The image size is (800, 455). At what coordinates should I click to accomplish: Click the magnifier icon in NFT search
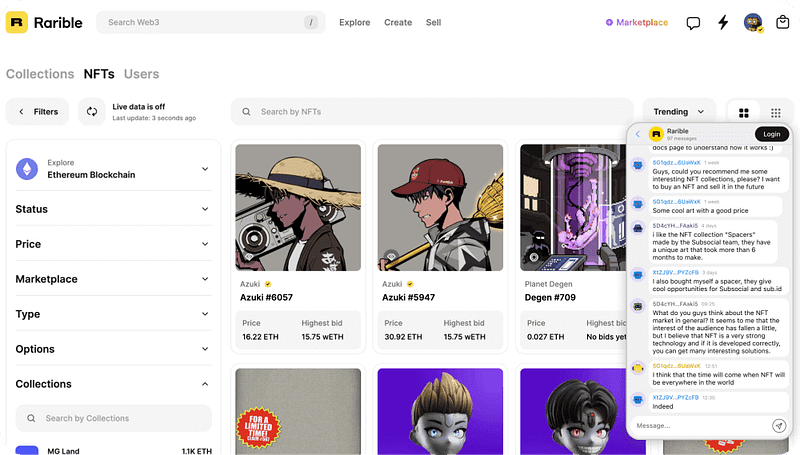point(246,112)
